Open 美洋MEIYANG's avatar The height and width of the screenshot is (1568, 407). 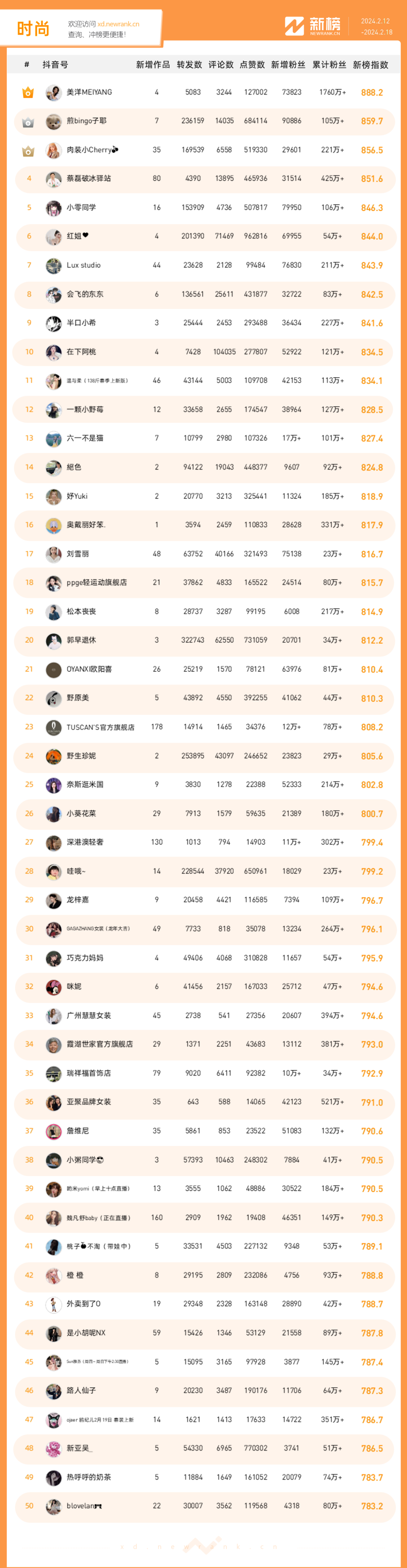54,92
